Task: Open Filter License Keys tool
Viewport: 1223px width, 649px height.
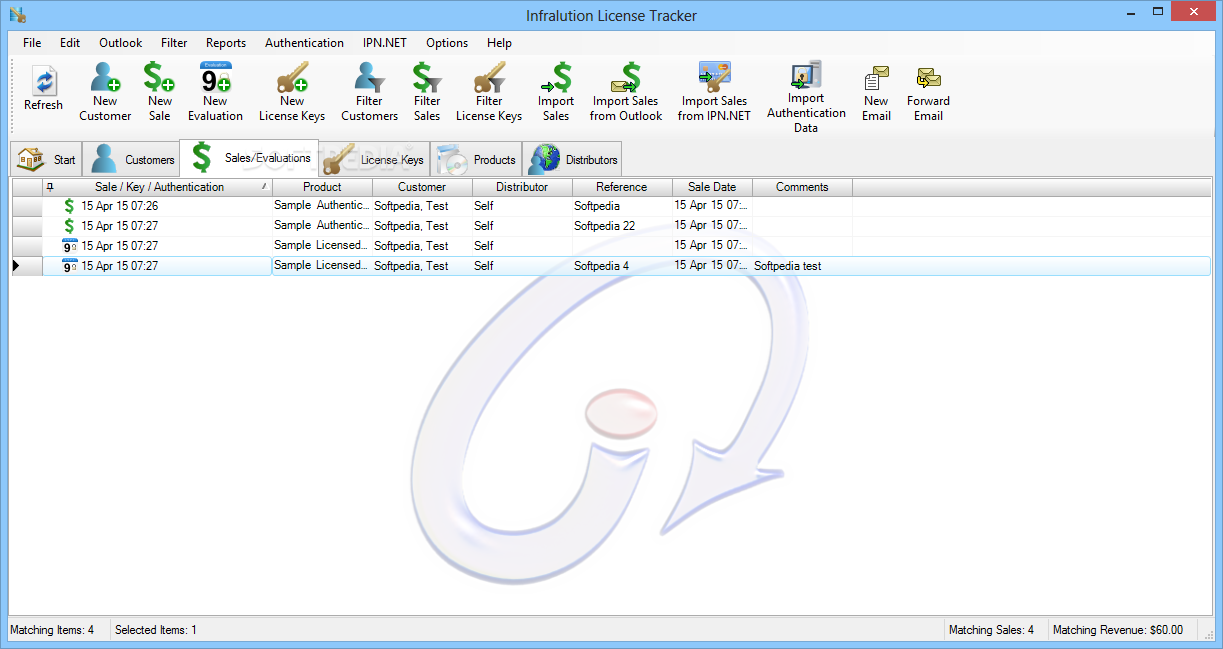Action: [x=489, y=92]
